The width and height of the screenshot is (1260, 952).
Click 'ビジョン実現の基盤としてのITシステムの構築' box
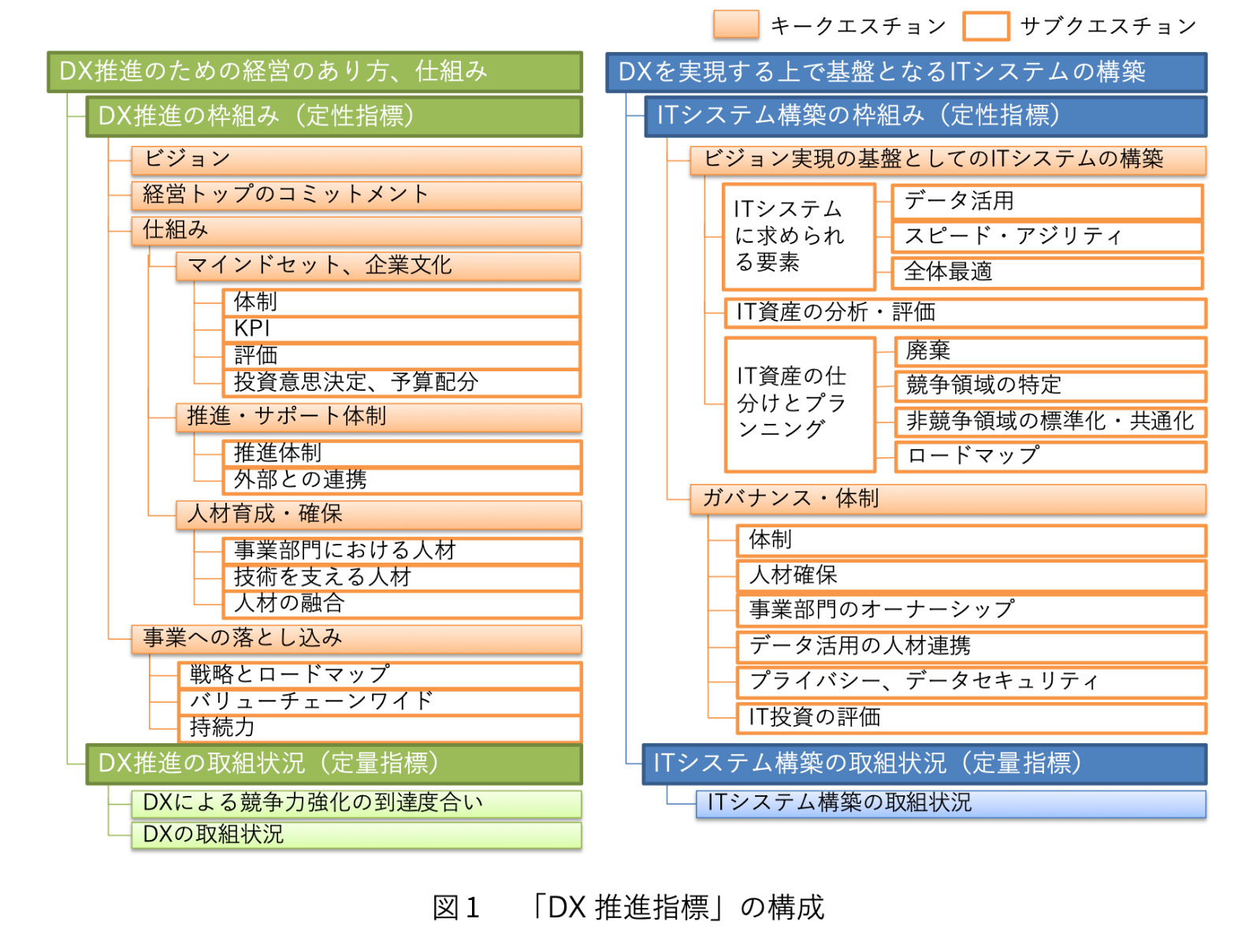pyautogui.click(x=948, y=160)
